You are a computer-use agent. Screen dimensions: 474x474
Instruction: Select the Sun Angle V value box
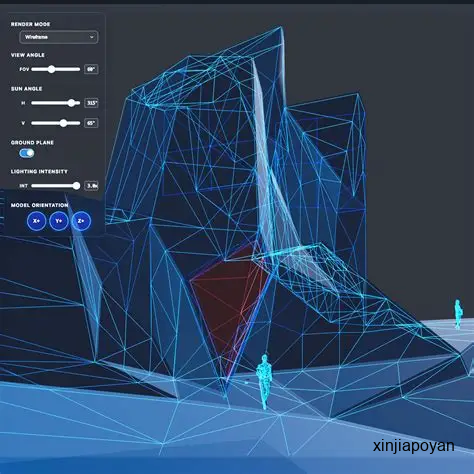click(x=91, y=123)
